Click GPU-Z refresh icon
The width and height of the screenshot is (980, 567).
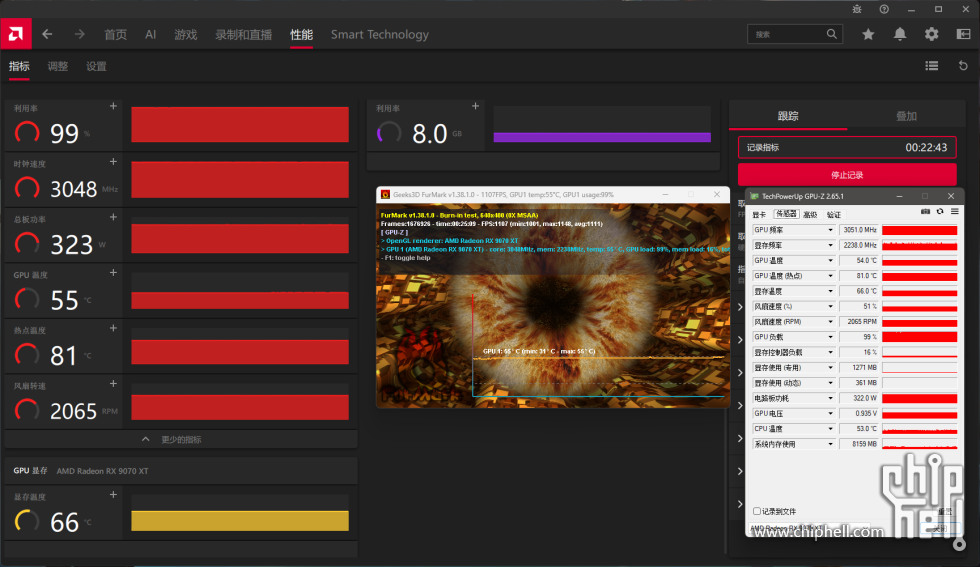point(940,212)
